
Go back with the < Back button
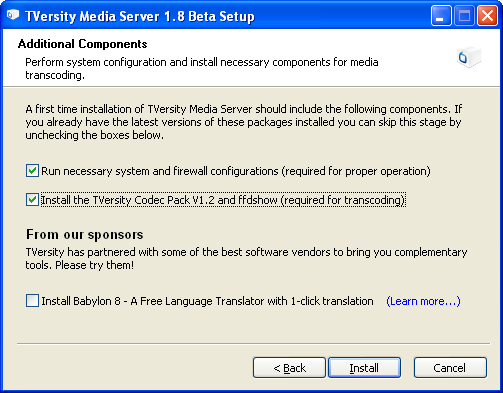(x=289, y=368)
